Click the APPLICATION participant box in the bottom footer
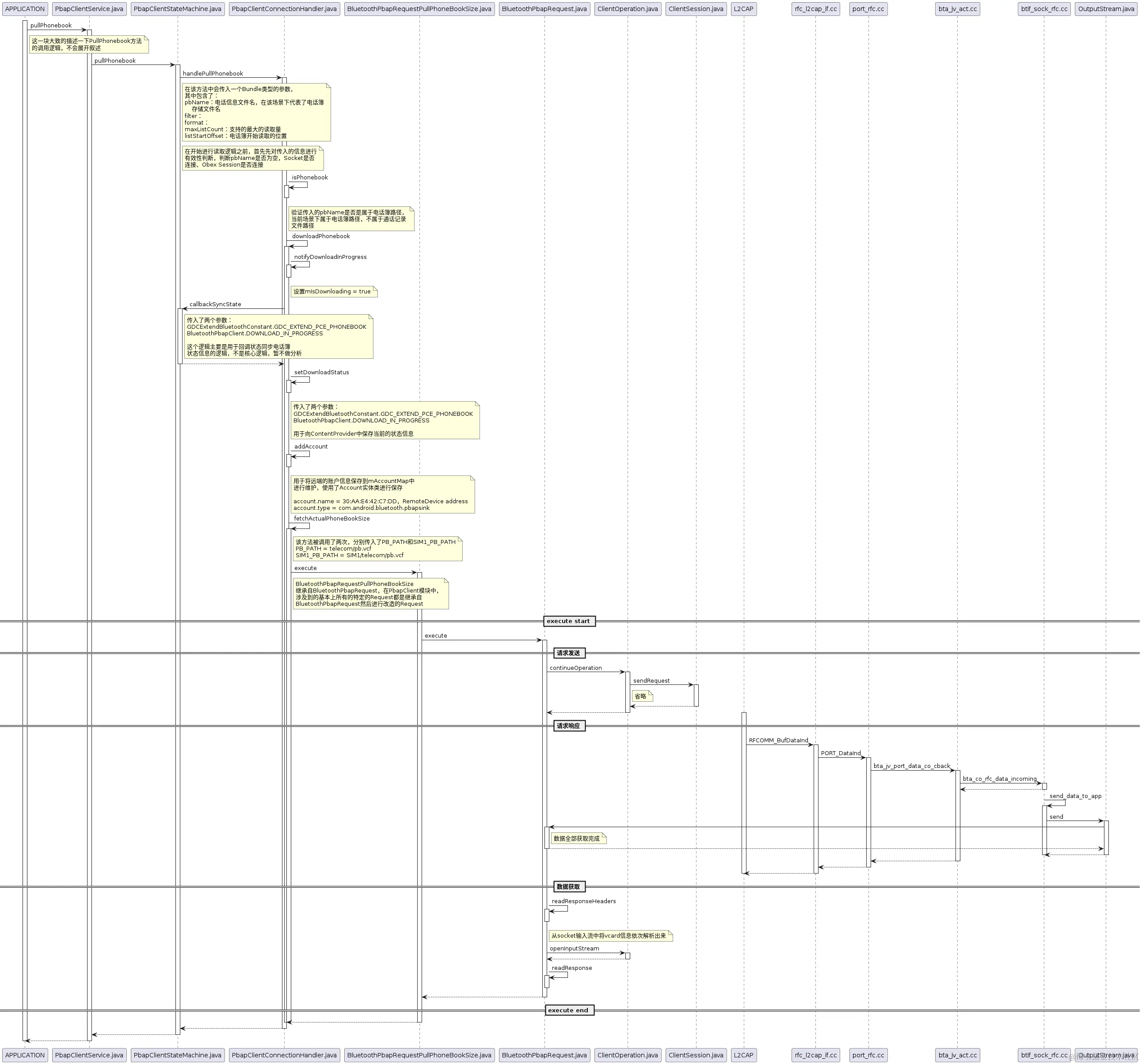1142x1064 pixels. (25, 1056)
